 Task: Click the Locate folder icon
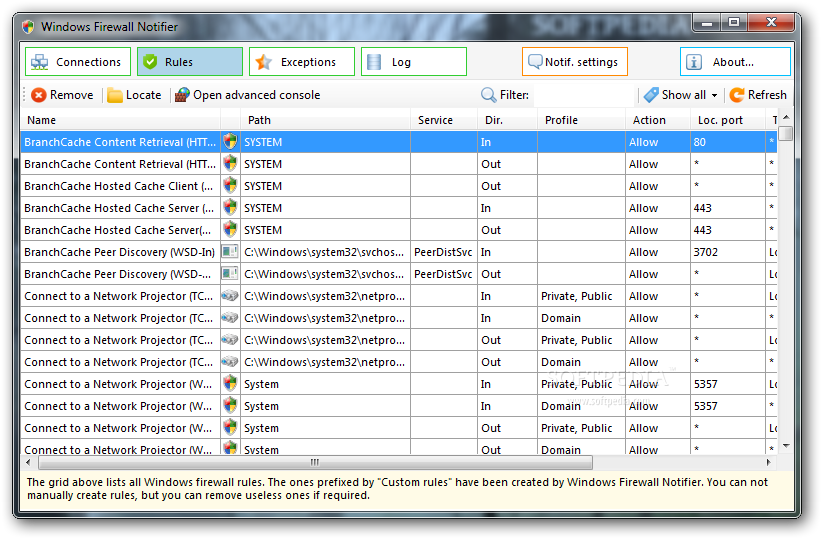click(115, 95)
